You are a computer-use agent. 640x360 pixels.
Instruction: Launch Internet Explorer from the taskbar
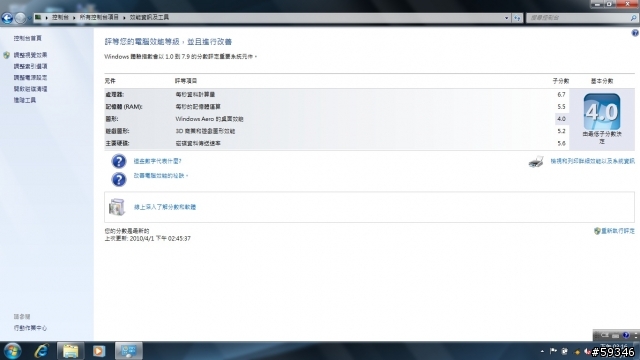[42, 351]
